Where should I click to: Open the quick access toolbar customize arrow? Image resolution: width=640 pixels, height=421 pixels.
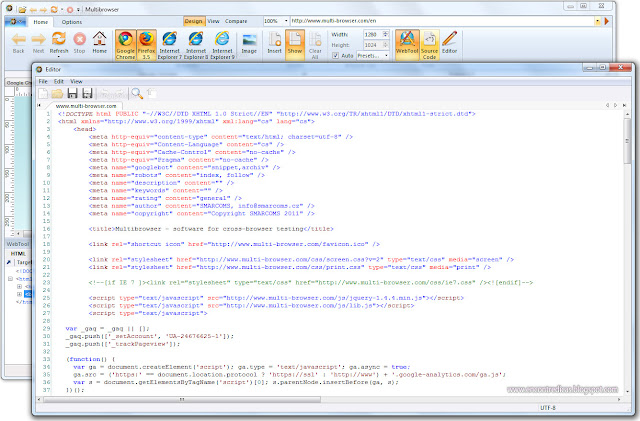point(78,9)
